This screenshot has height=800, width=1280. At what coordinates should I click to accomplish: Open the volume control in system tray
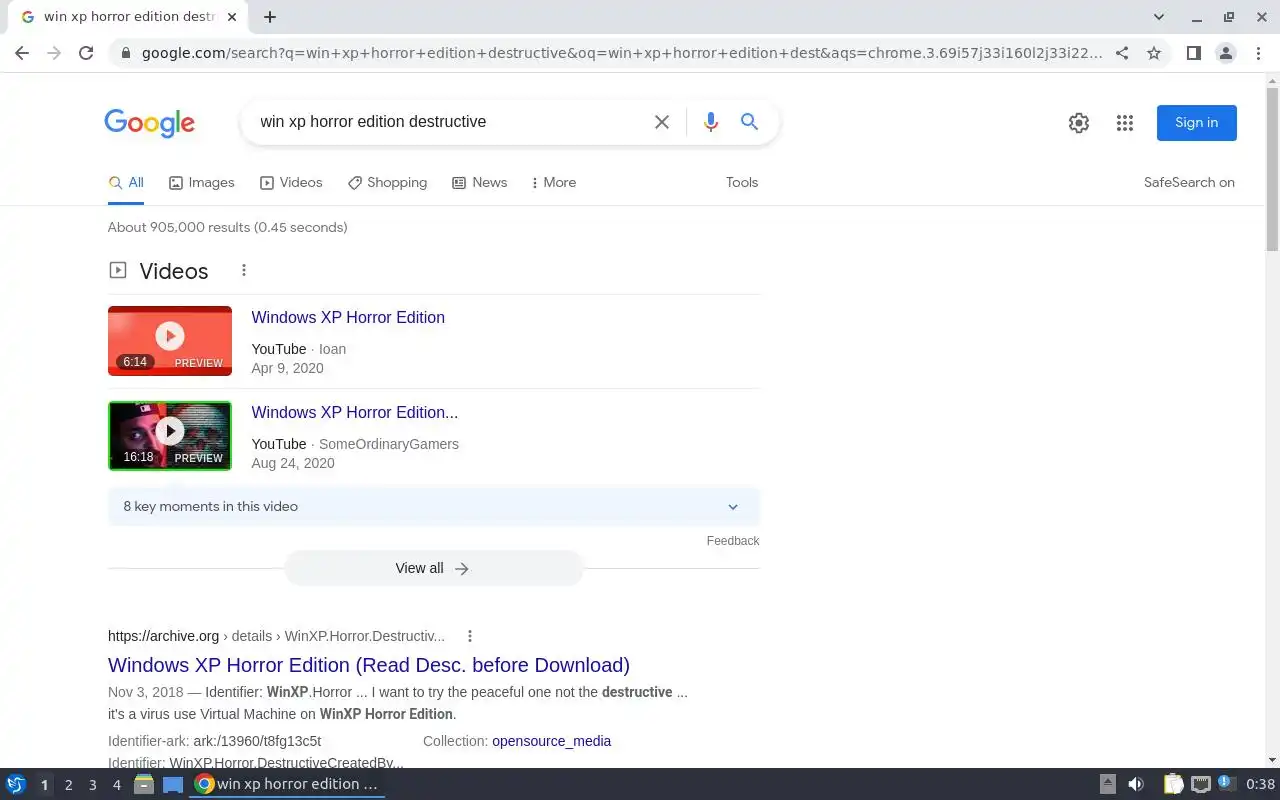pos(1136,784)
